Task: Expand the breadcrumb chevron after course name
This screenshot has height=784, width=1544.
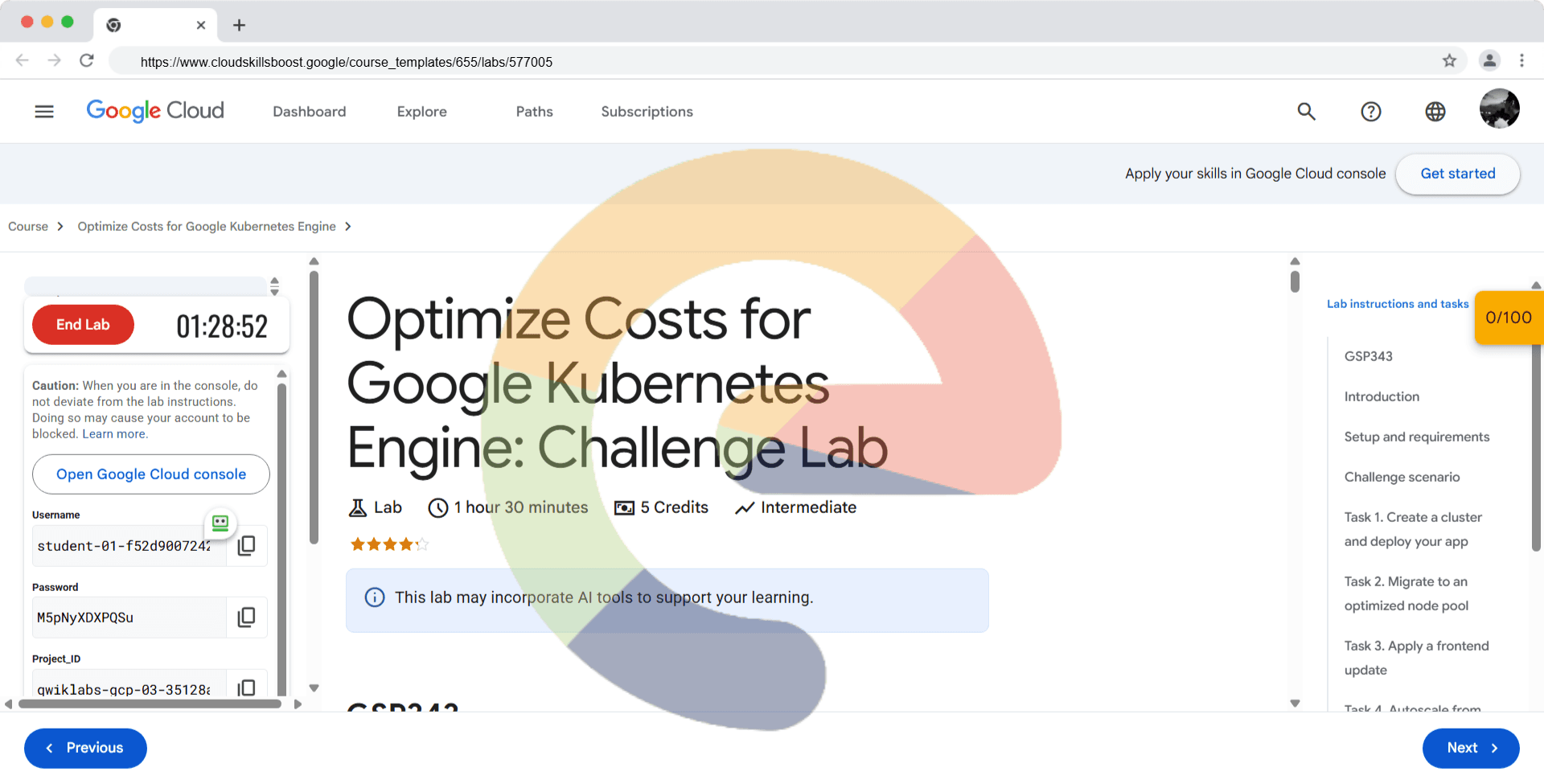Action: 348,227
